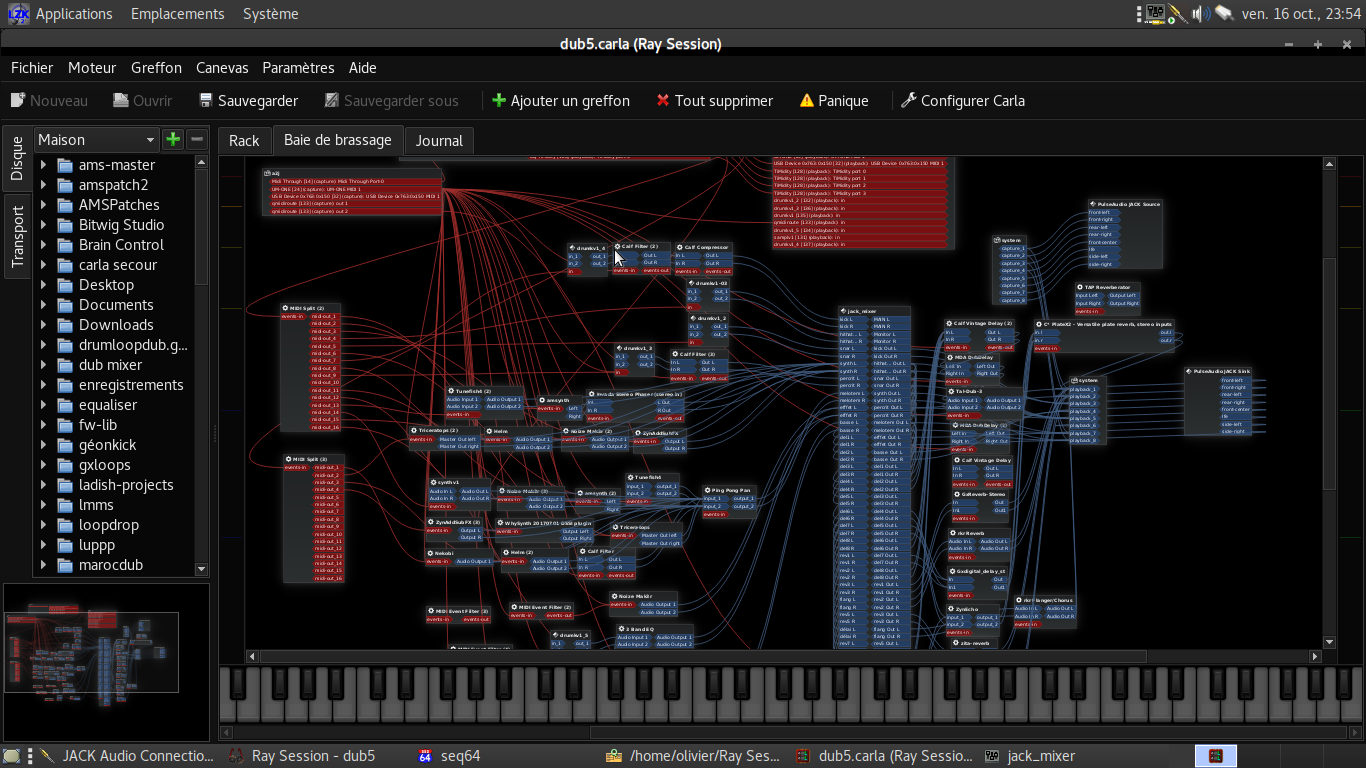
Task: Open the Greffon menu
Action: pyautogui.click(x=156, y=68)
